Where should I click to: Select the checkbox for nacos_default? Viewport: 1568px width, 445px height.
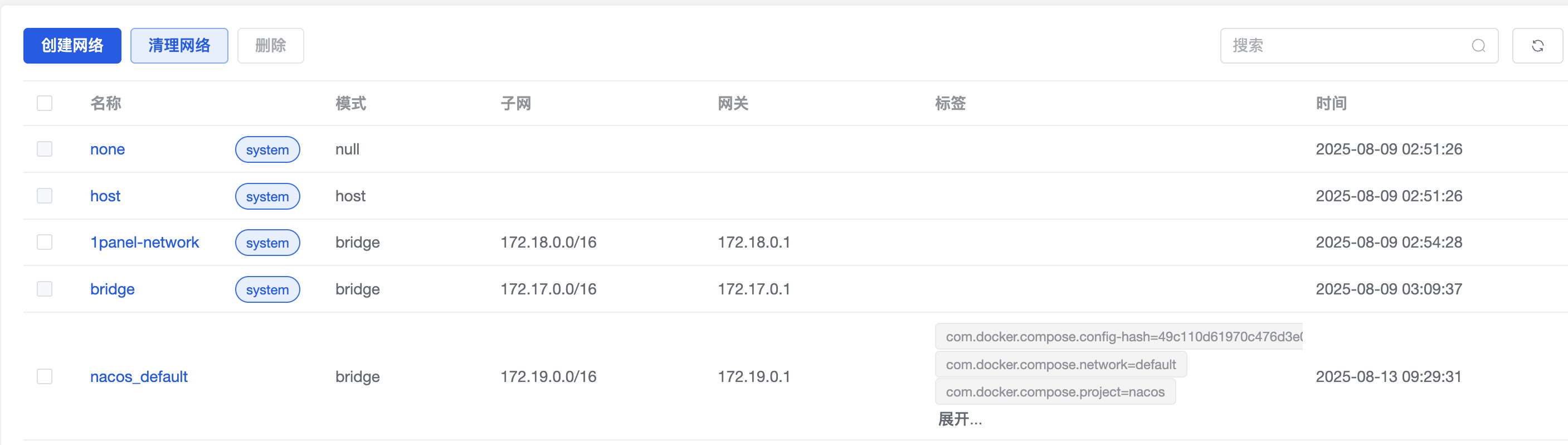(x=45, y=376)
